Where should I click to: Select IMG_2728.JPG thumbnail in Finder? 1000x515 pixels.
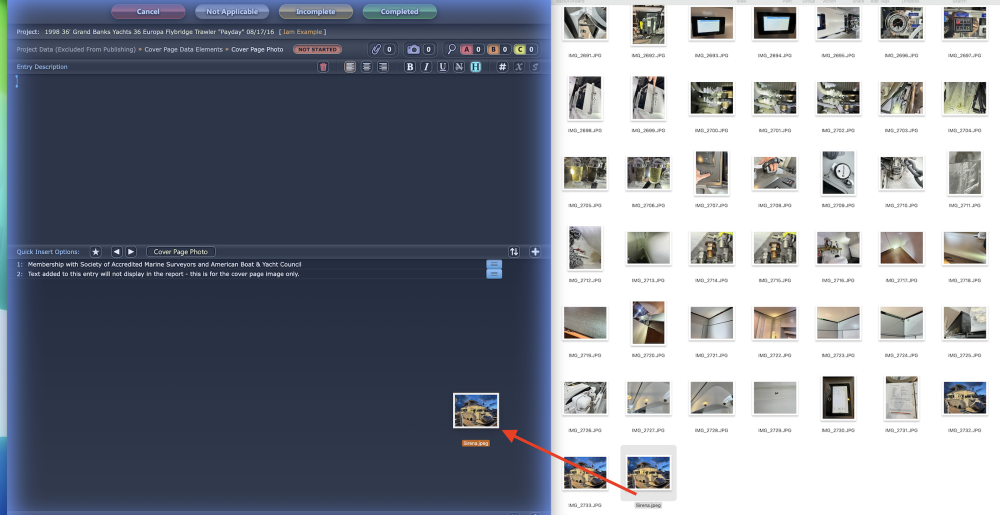tap(711, 398)
